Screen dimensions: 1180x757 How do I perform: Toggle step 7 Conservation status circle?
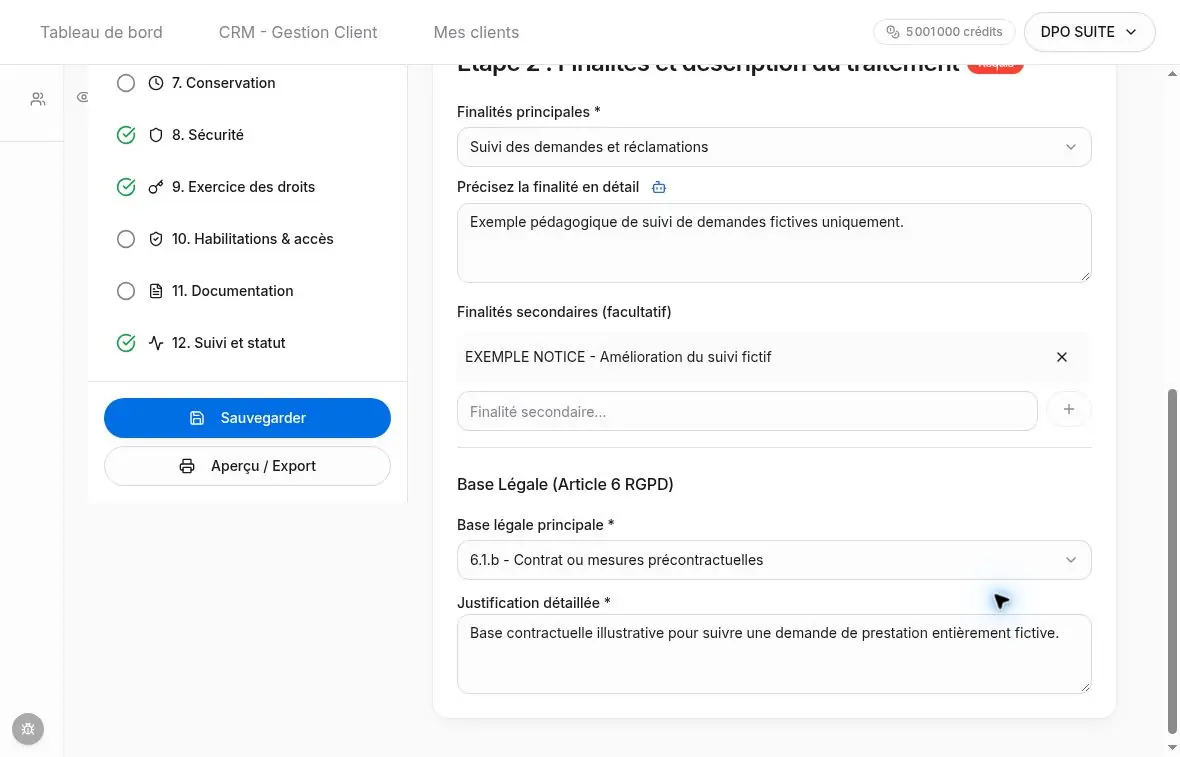point(126,83)
